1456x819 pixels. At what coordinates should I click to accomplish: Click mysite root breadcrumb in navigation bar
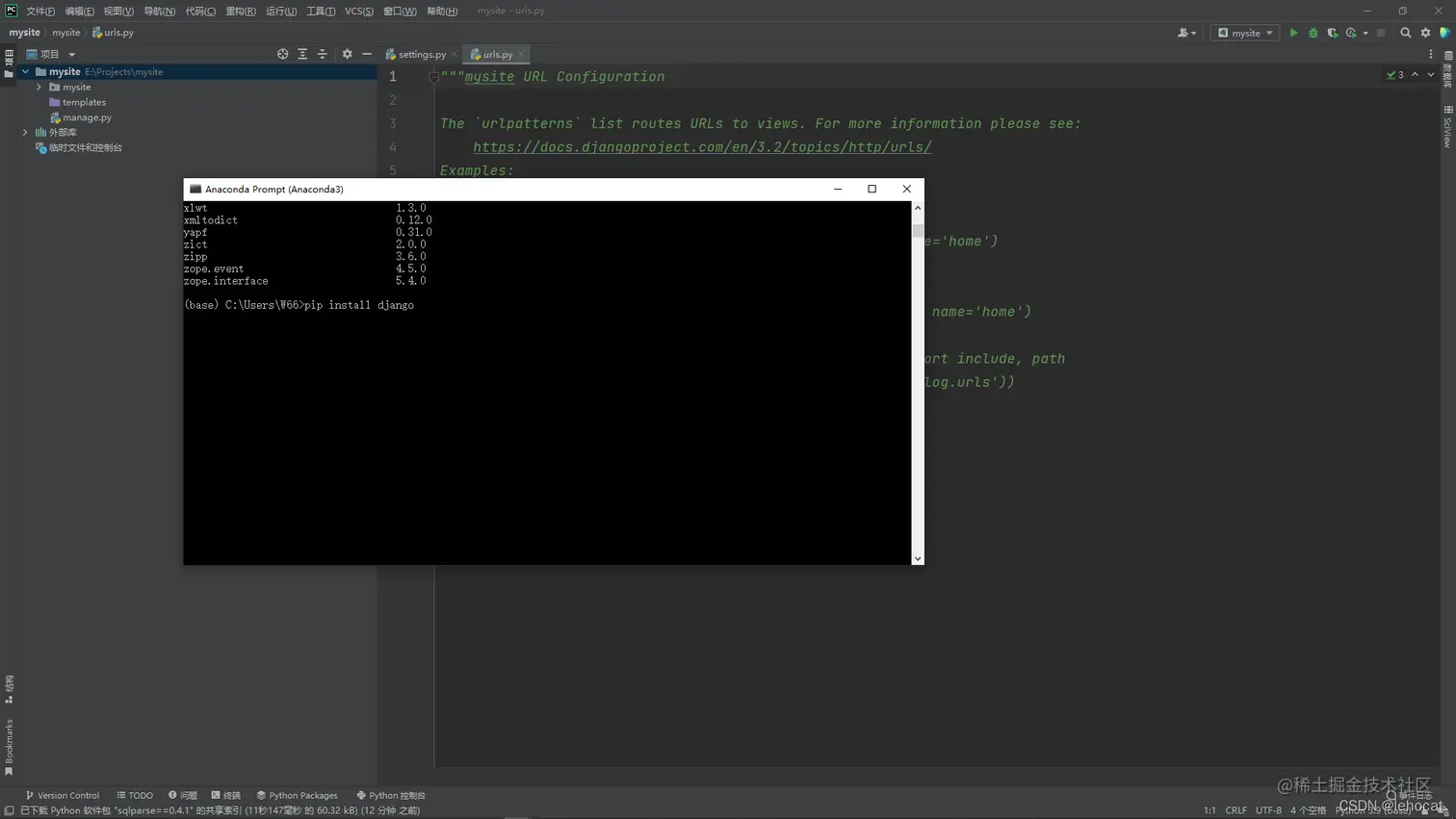click(x=24, y=33)
